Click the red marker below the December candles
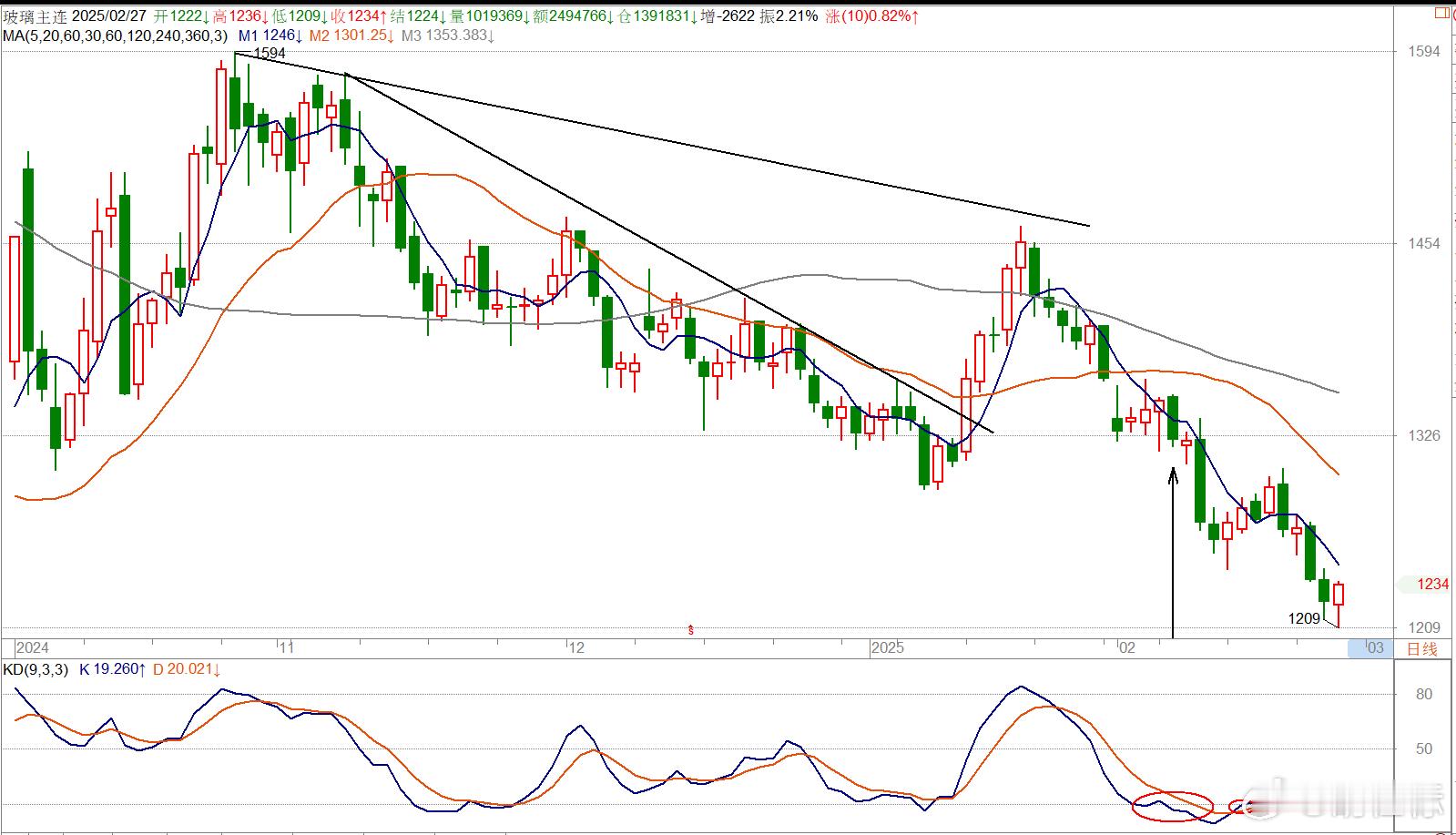Image resolution: width=1456 pixels, height=835 pixels. pyautogui.click(x=691, y=628)
